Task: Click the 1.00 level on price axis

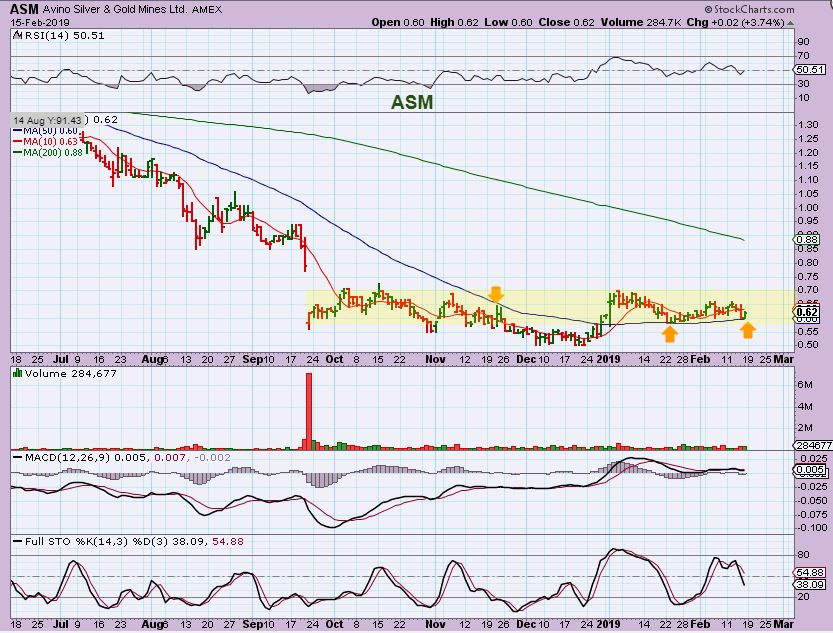Action: [808, 208]
